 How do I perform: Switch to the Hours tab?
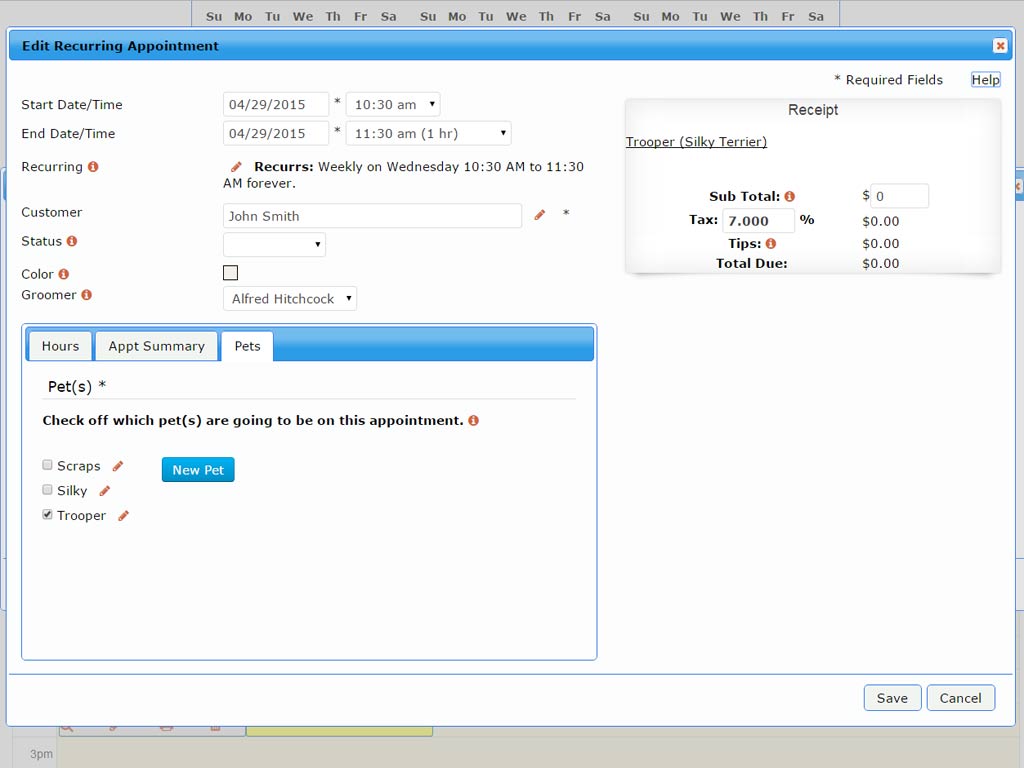tap(59, 346)
